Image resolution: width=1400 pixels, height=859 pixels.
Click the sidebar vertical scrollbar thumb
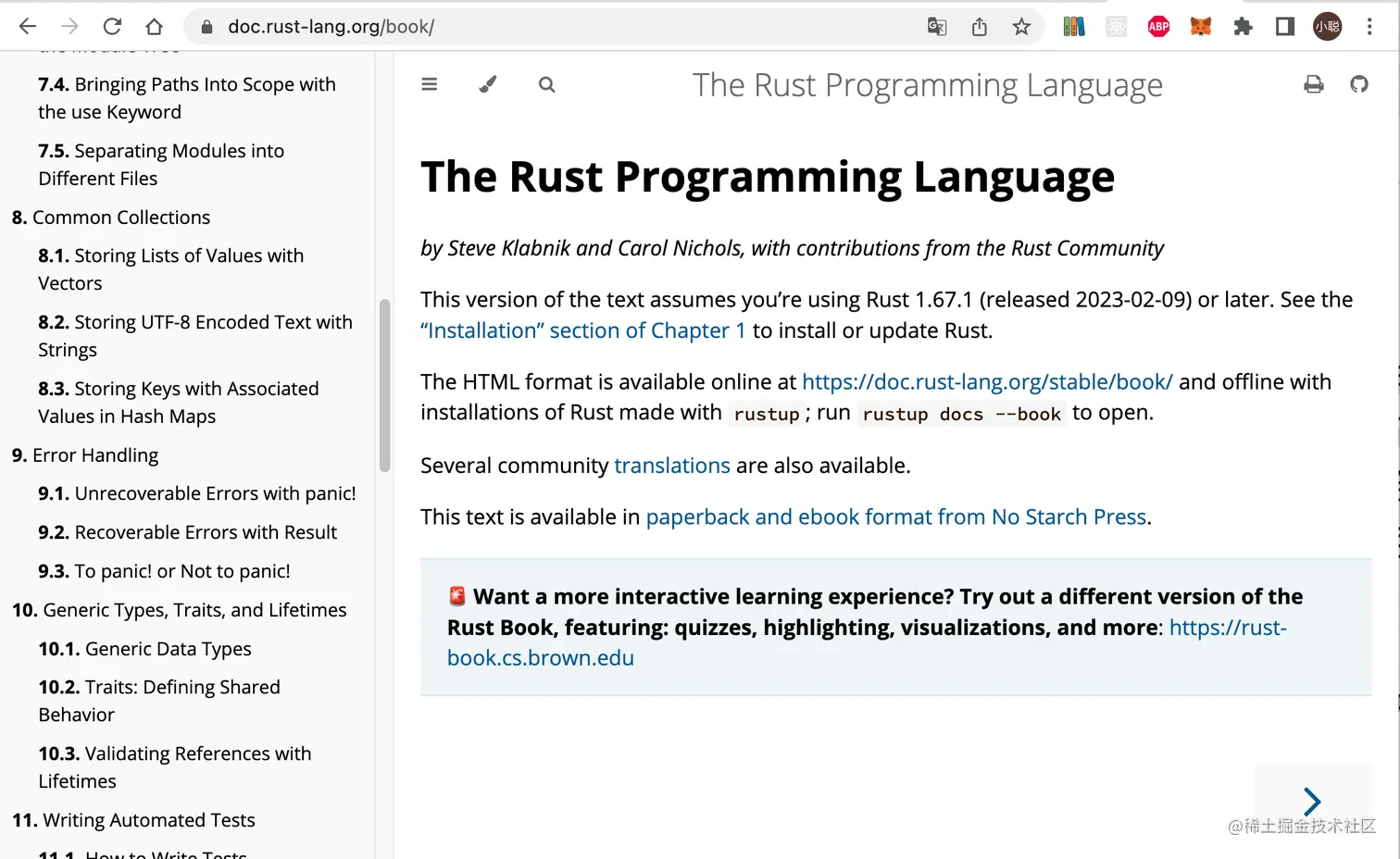coord(384,385)
